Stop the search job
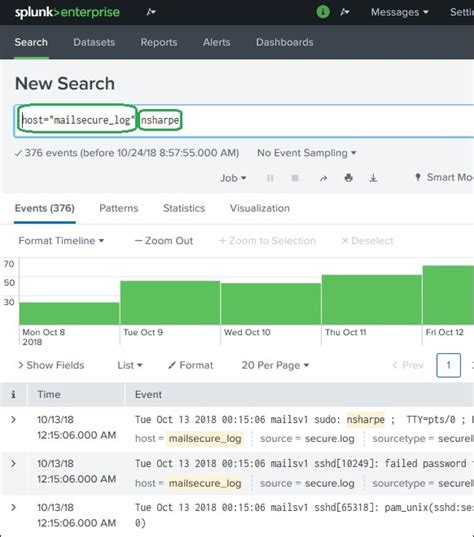Viewport: 474px width, 537px height. (x=295, y=178)
